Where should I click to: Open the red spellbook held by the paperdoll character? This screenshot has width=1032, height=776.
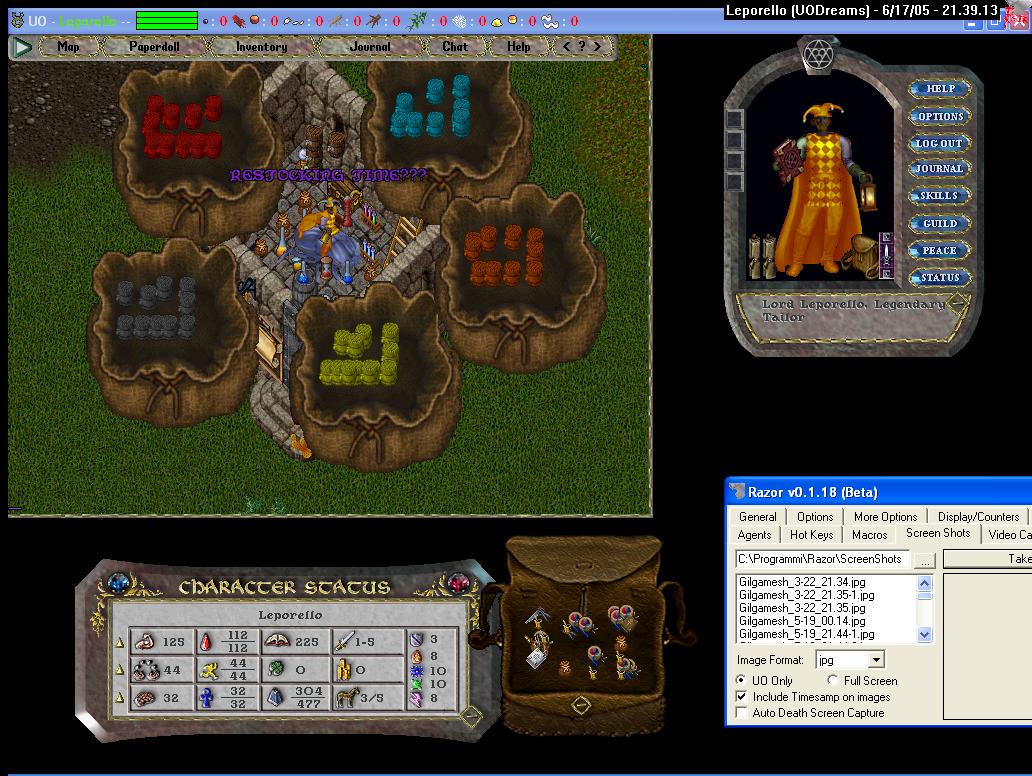pos(788,161)
